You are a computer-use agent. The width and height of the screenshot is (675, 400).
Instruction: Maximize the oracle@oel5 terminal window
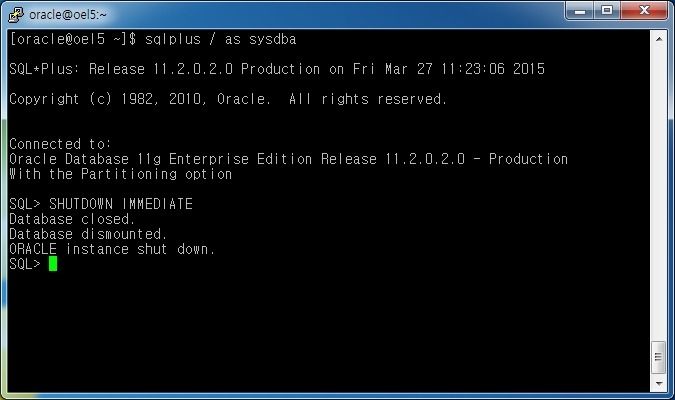(607, 10)
